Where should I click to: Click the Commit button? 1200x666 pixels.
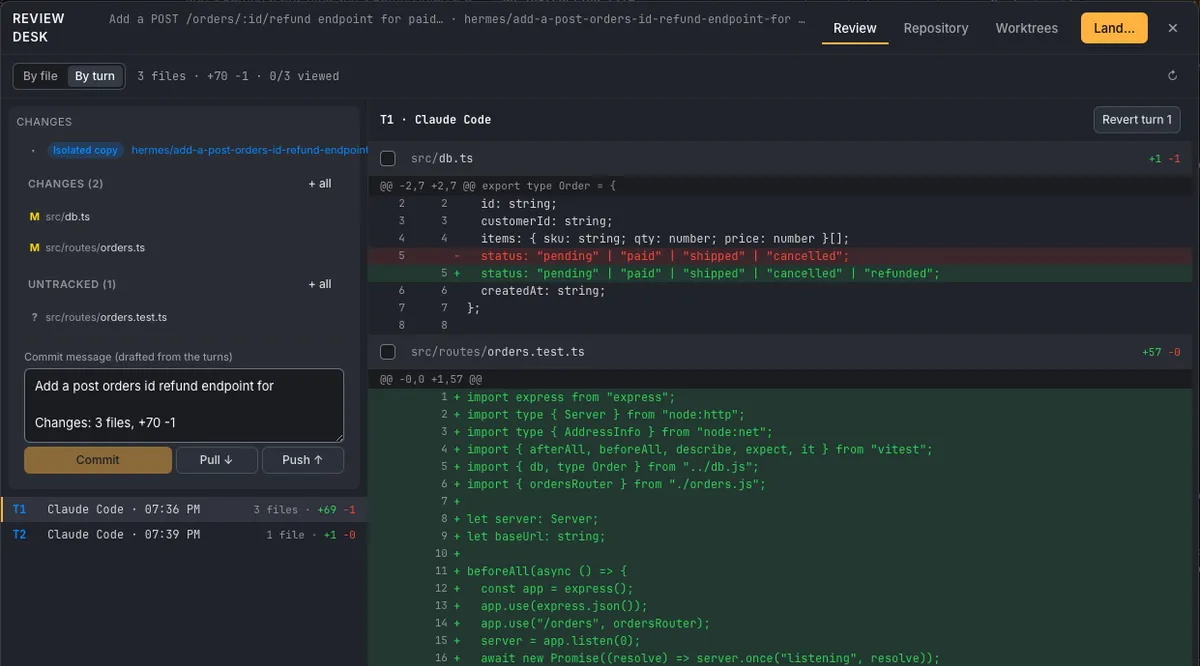[x=98, y=460]
